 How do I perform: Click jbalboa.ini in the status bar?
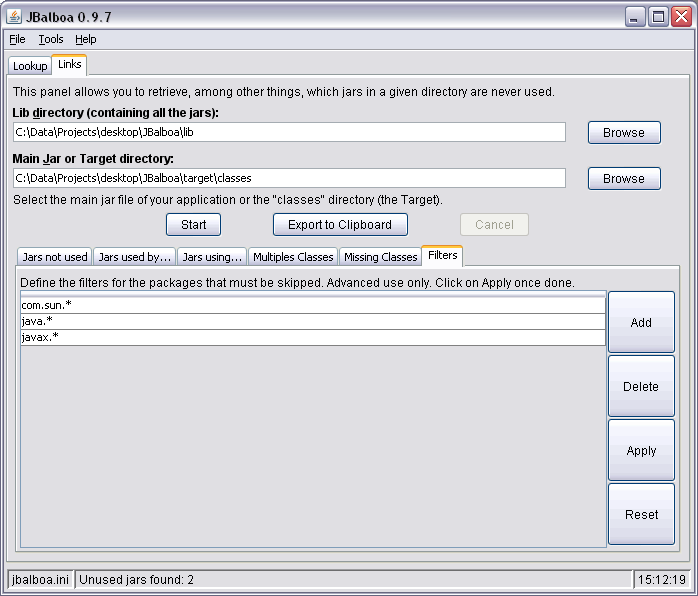(x=41, y=580)
